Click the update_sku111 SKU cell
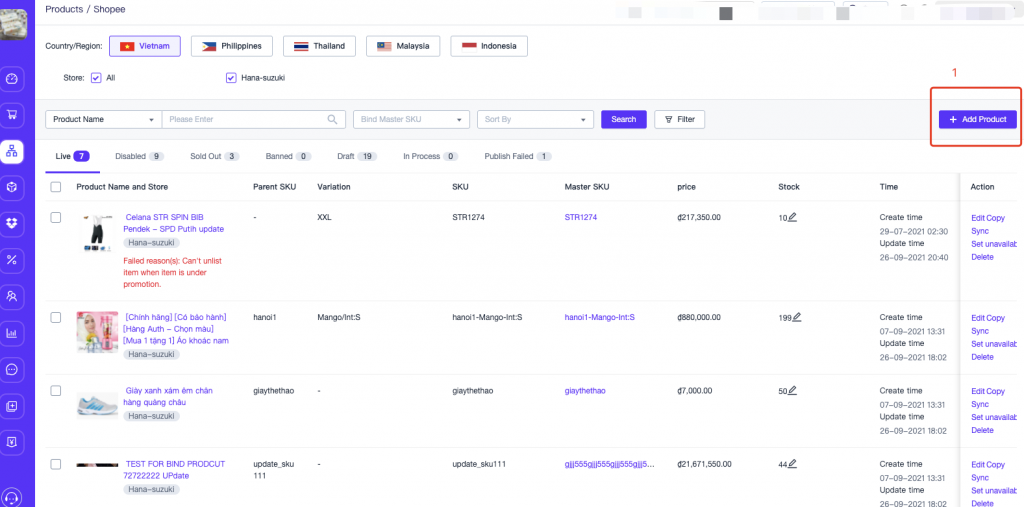The width and height of the screenshot is (1024, 507). pyautogui.click(x=480, y=464)
